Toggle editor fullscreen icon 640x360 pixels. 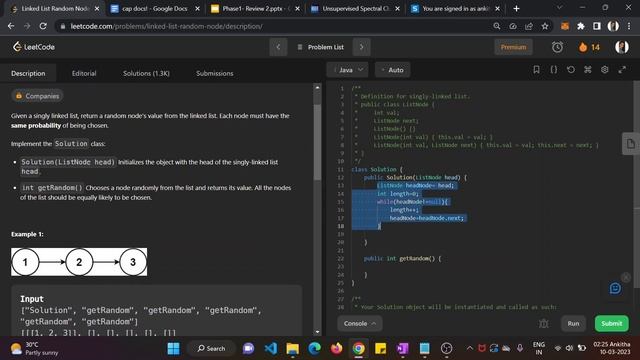coord(622,70)
